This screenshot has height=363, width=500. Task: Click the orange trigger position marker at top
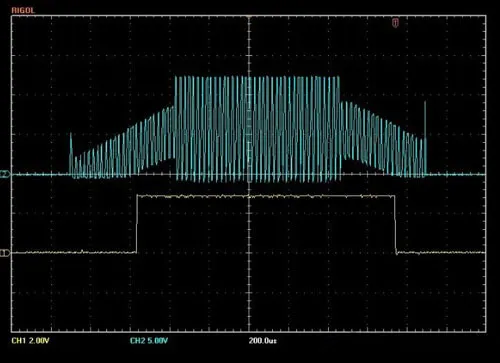click(395, 23)
